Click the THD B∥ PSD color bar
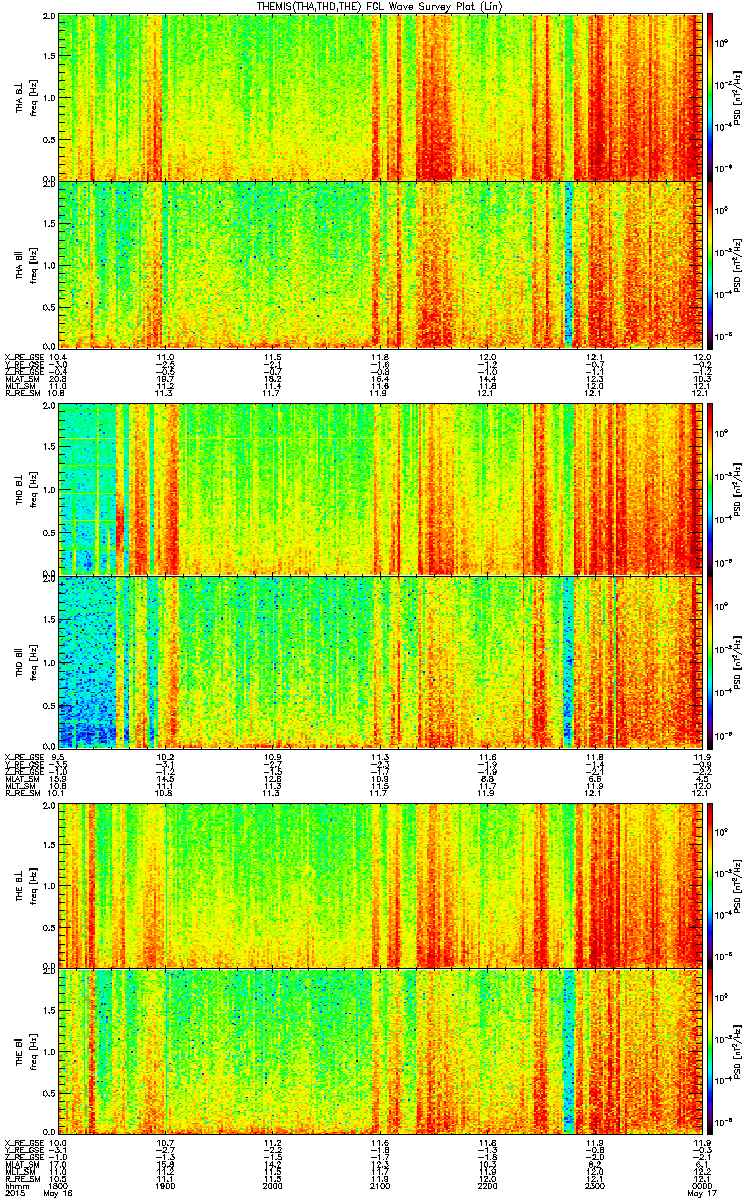The image size is (750, 1200). [711, 661]
